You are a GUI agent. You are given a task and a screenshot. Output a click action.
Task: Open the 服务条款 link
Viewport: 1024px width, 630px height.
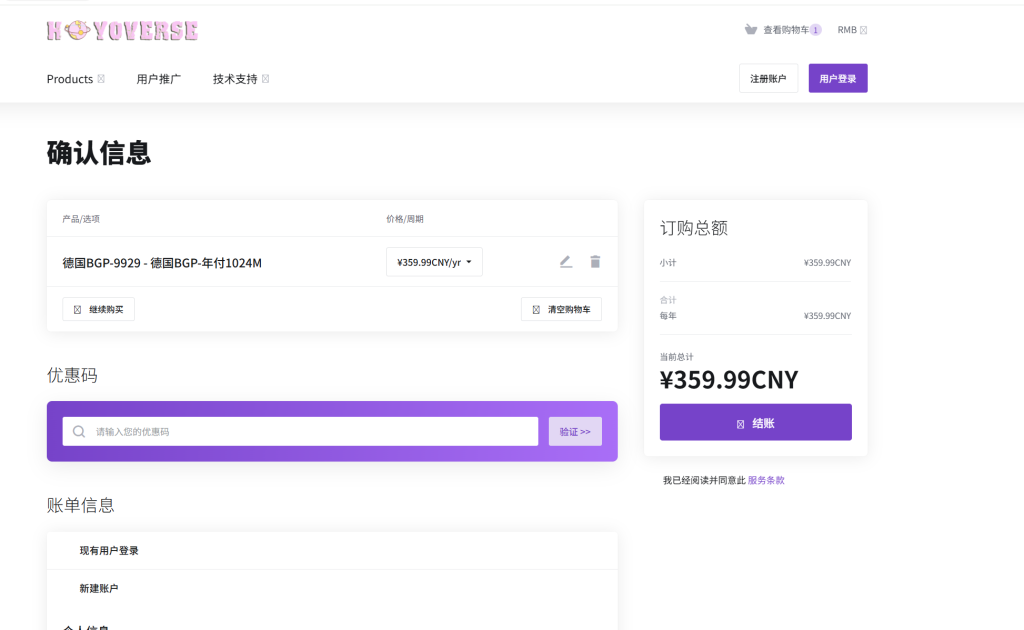[766, 480]
